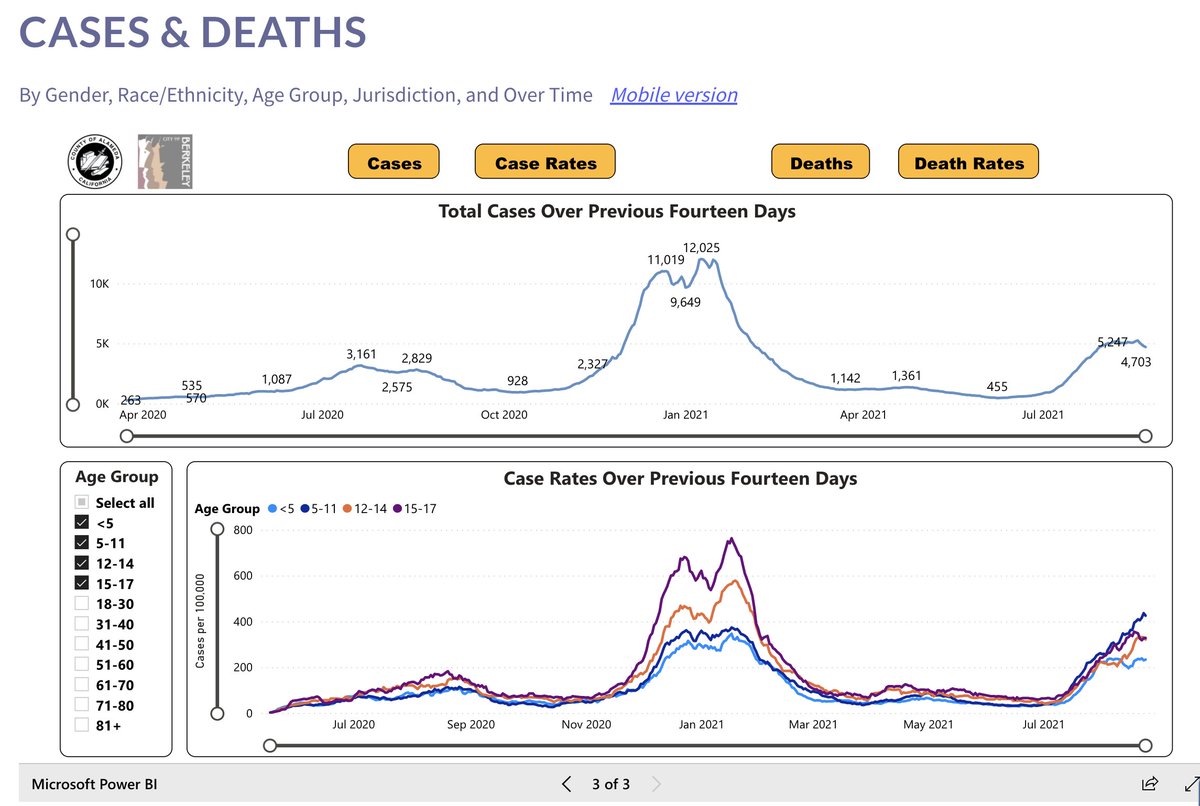This screenshot has width=1200, height=806.
Task: Check the 31-40 age group
Action: 81,624
